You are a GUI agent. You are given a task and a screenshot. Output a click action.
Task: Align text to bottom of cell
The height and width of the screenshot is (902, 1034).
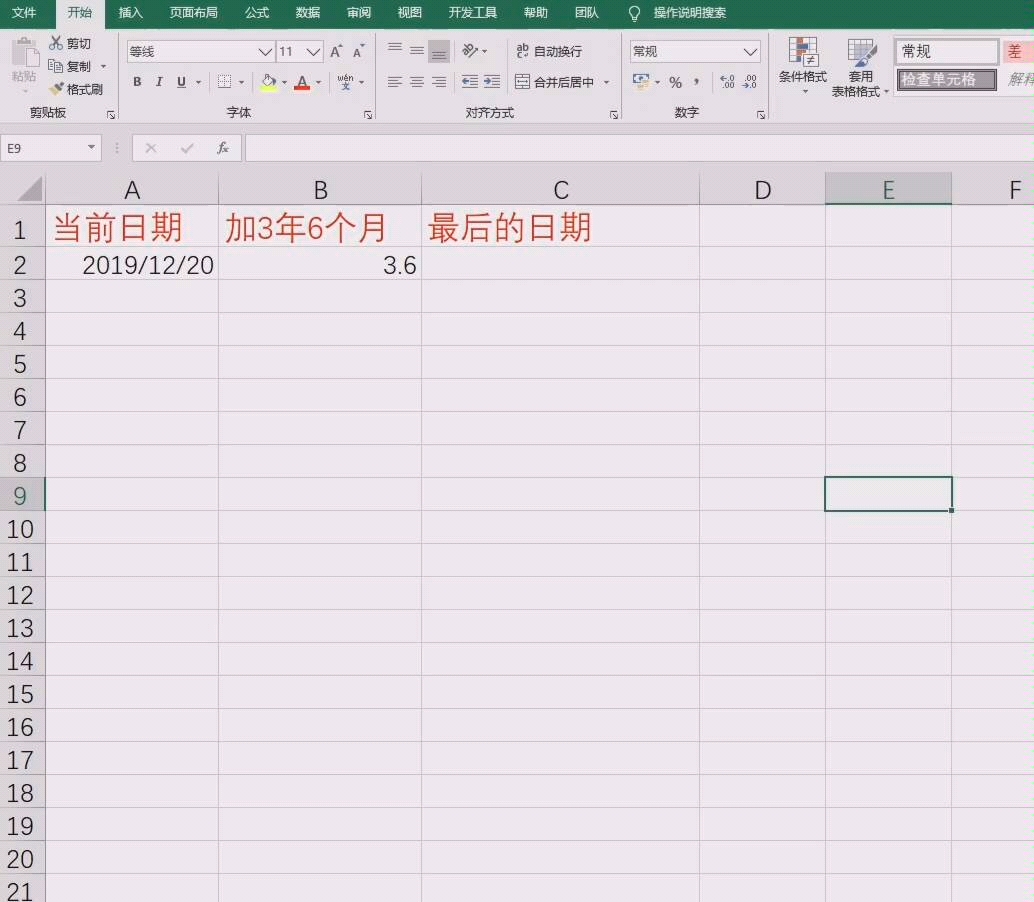pyautogui.click(x=439, y=51)
